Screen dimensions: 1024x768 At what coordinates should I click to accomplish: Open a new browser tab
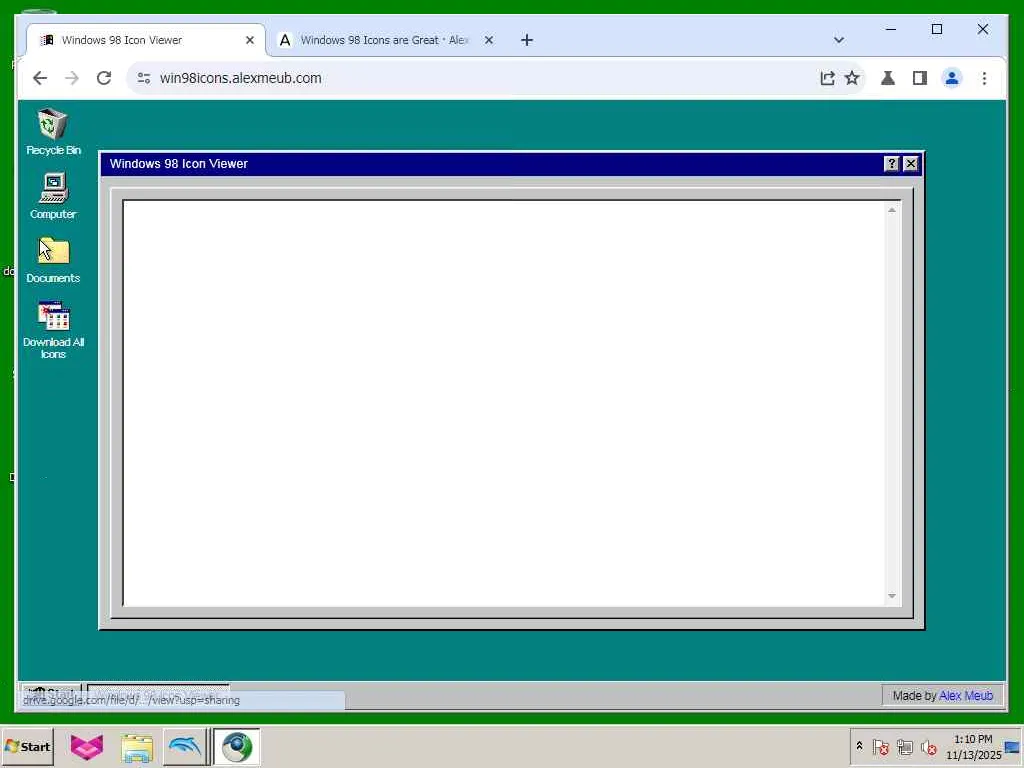click(527, 40)
